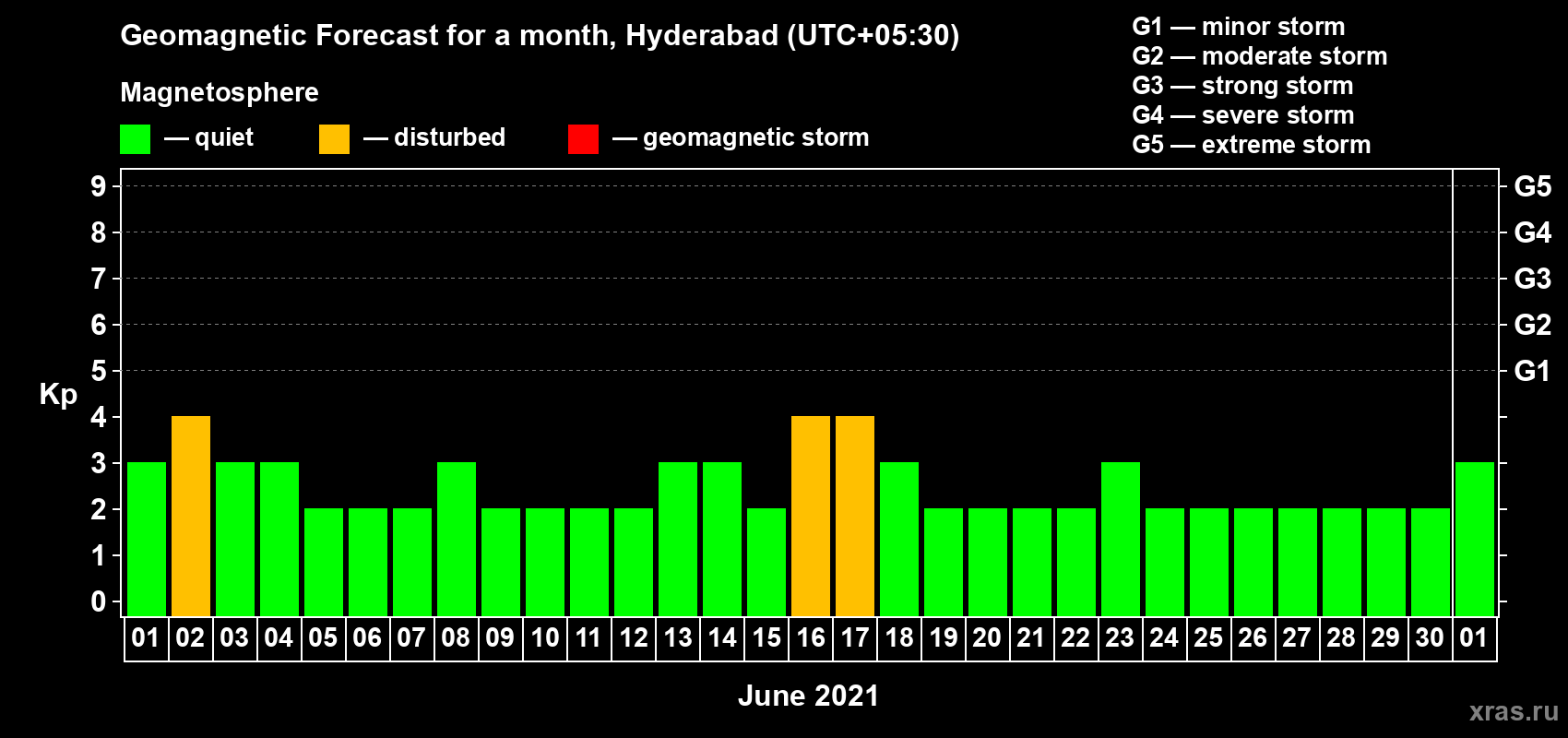Click the green bar above day 18
Viewport: 1568px width, 738px height.
(x=899, y=539)
